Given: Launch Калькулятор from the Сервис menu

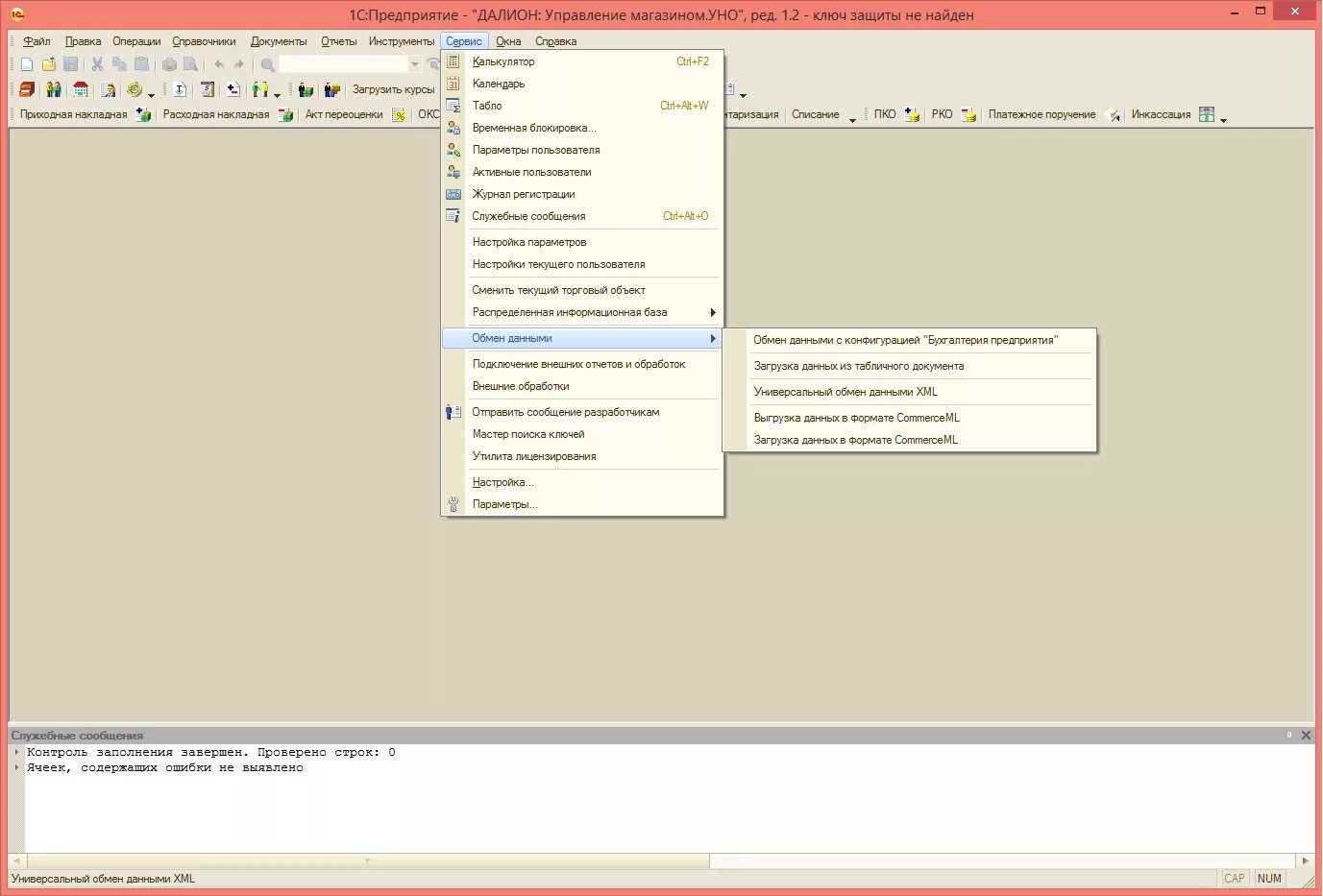Looking at the screenshot, I should [x=582, y=61].
